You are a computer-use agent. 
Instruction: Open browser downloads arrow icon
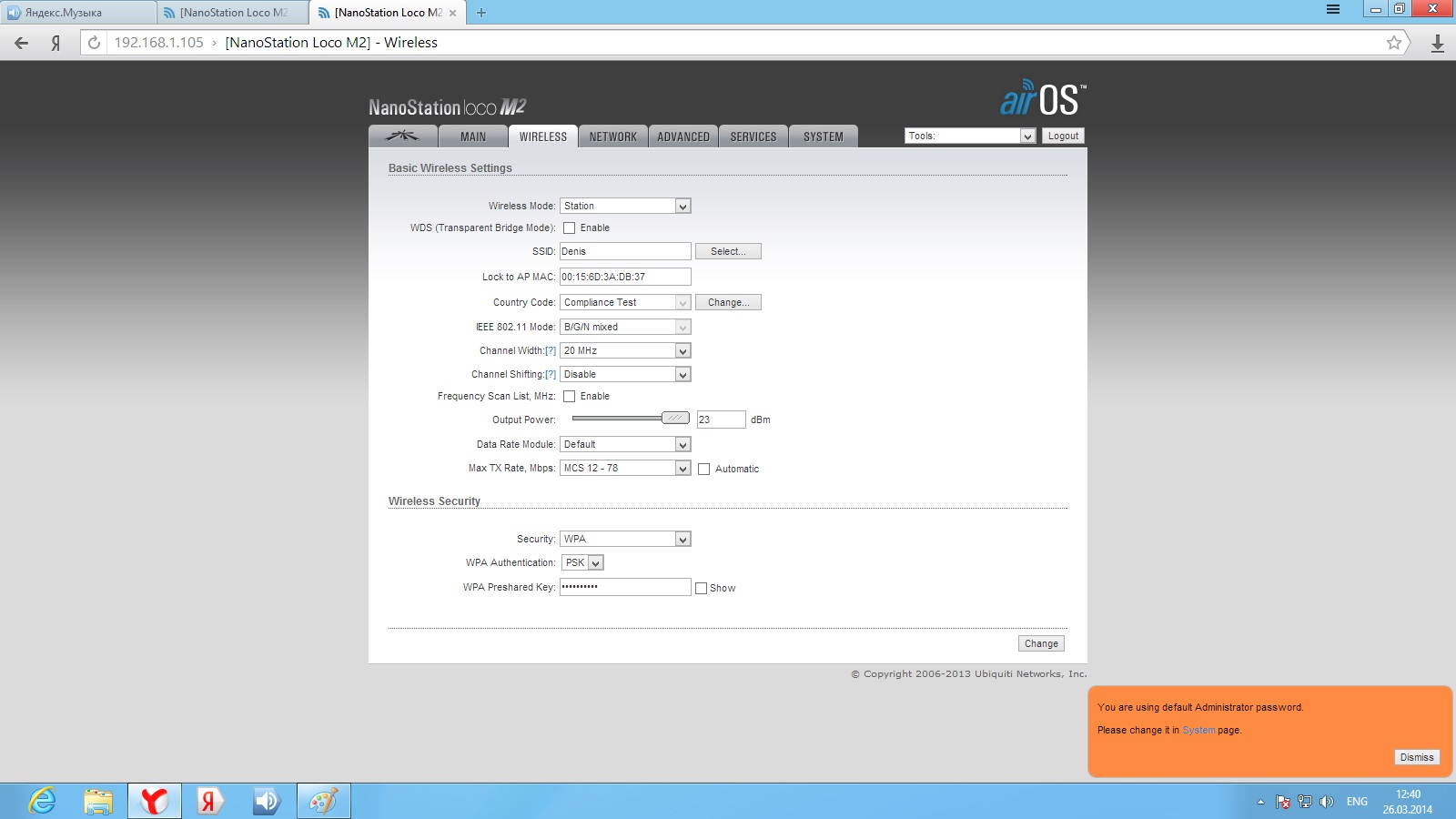click(1437, 43)
